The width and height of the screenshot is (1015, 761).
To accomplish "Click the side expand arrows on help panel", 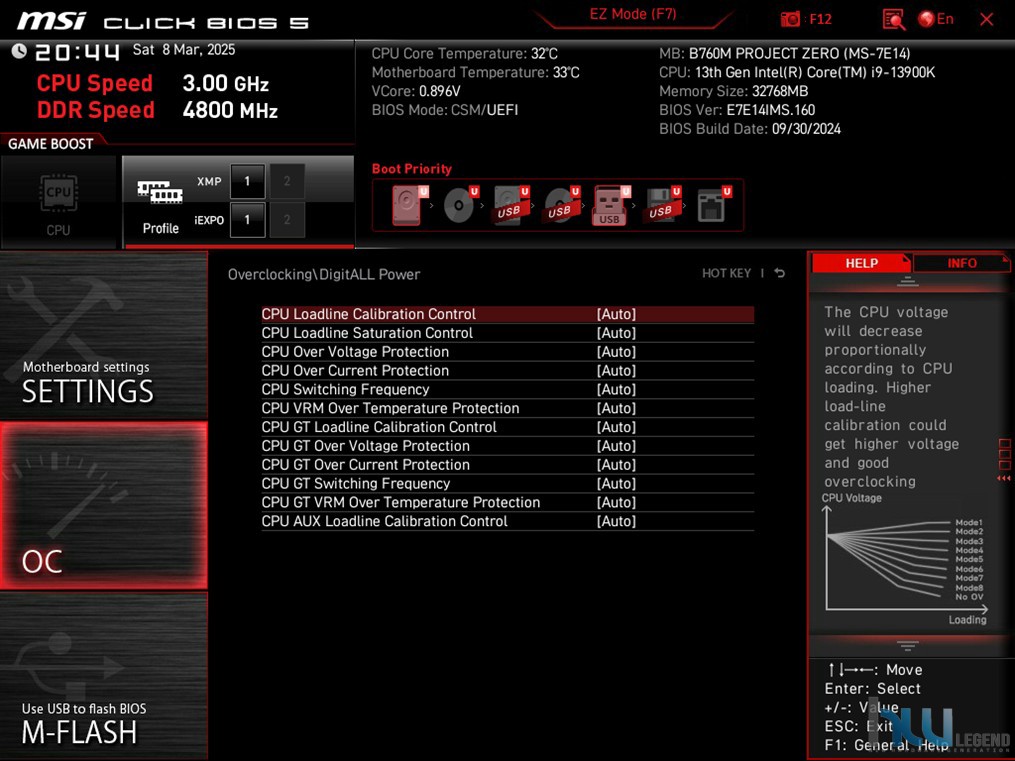I will point(1004,478).
